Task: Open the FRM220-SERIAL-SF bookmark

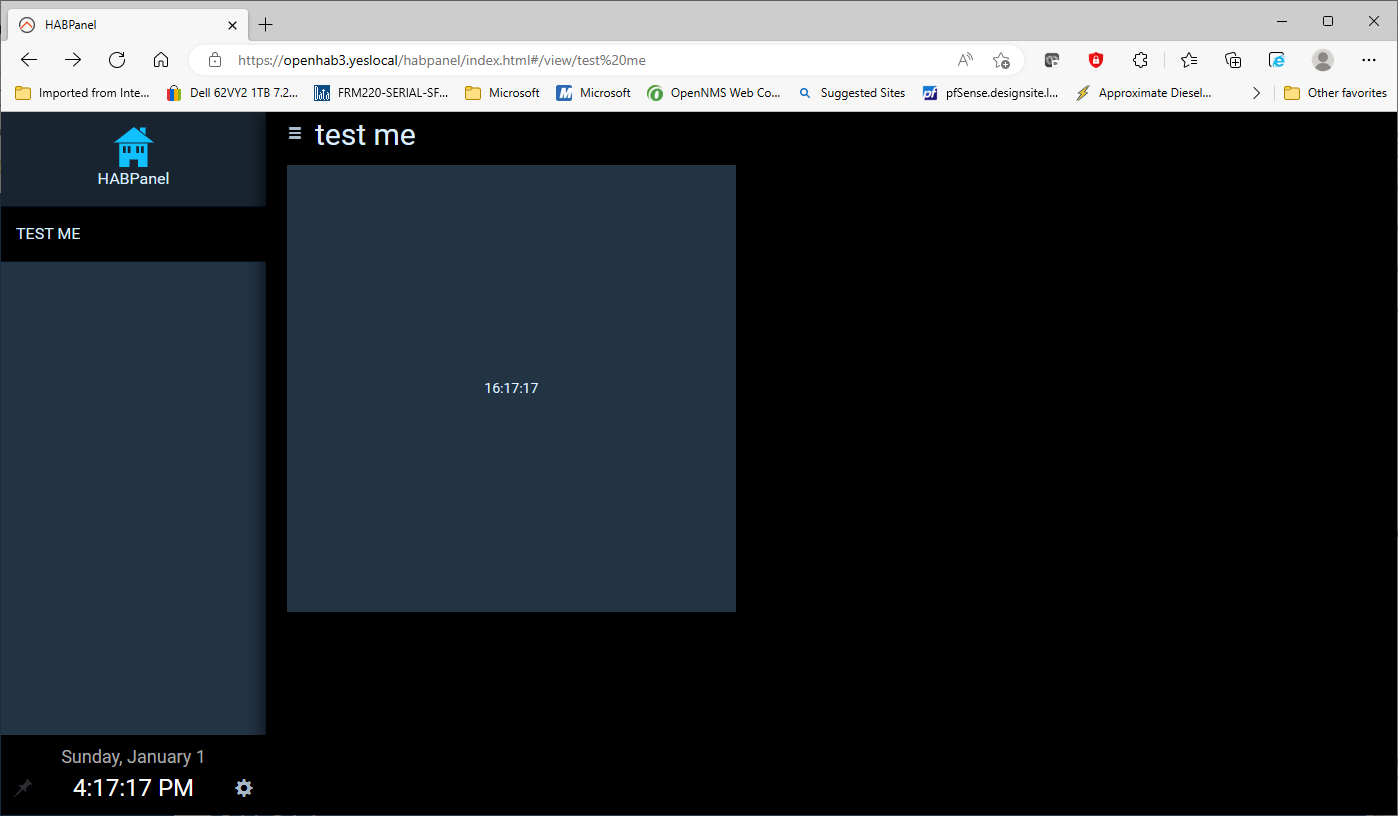Action: 381,93
